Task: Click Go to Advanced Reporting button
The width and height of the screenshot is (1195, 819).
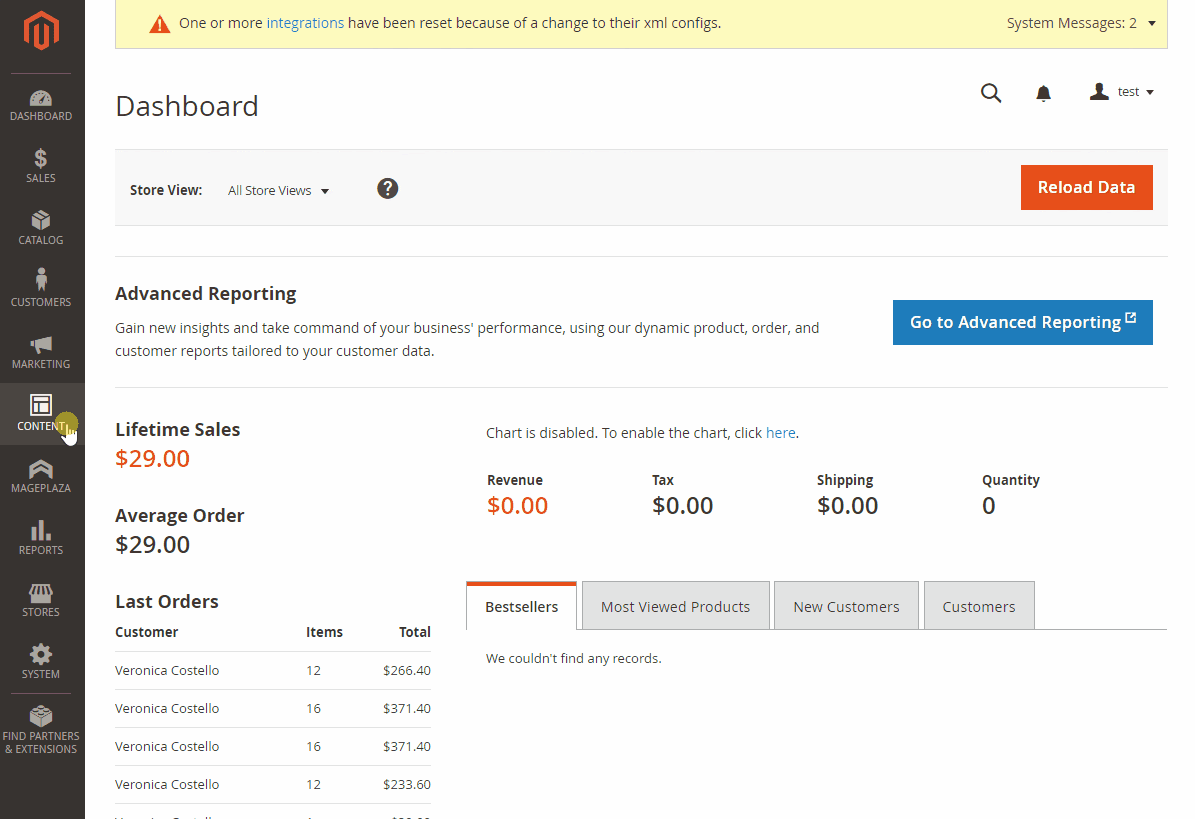Action: (x=1022, y=322)
